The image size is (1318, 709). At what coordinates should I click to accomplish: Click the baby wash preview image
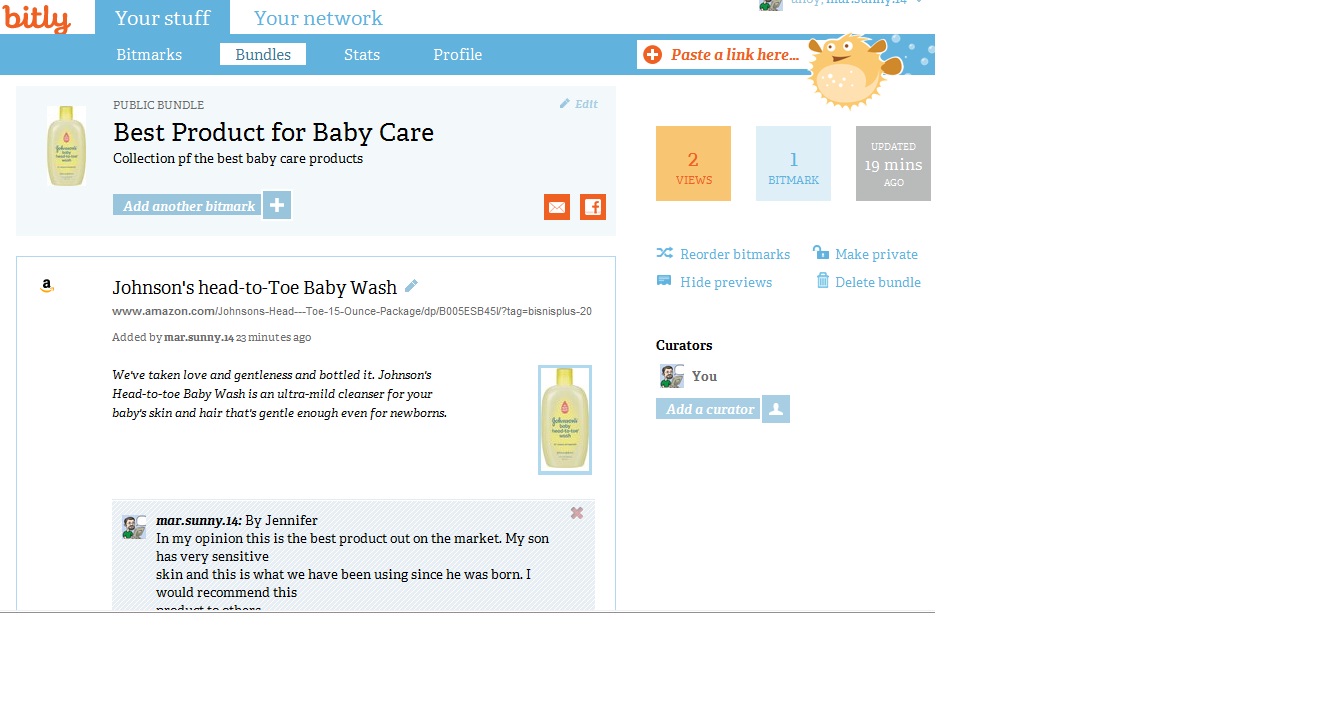tap(565, 419)
